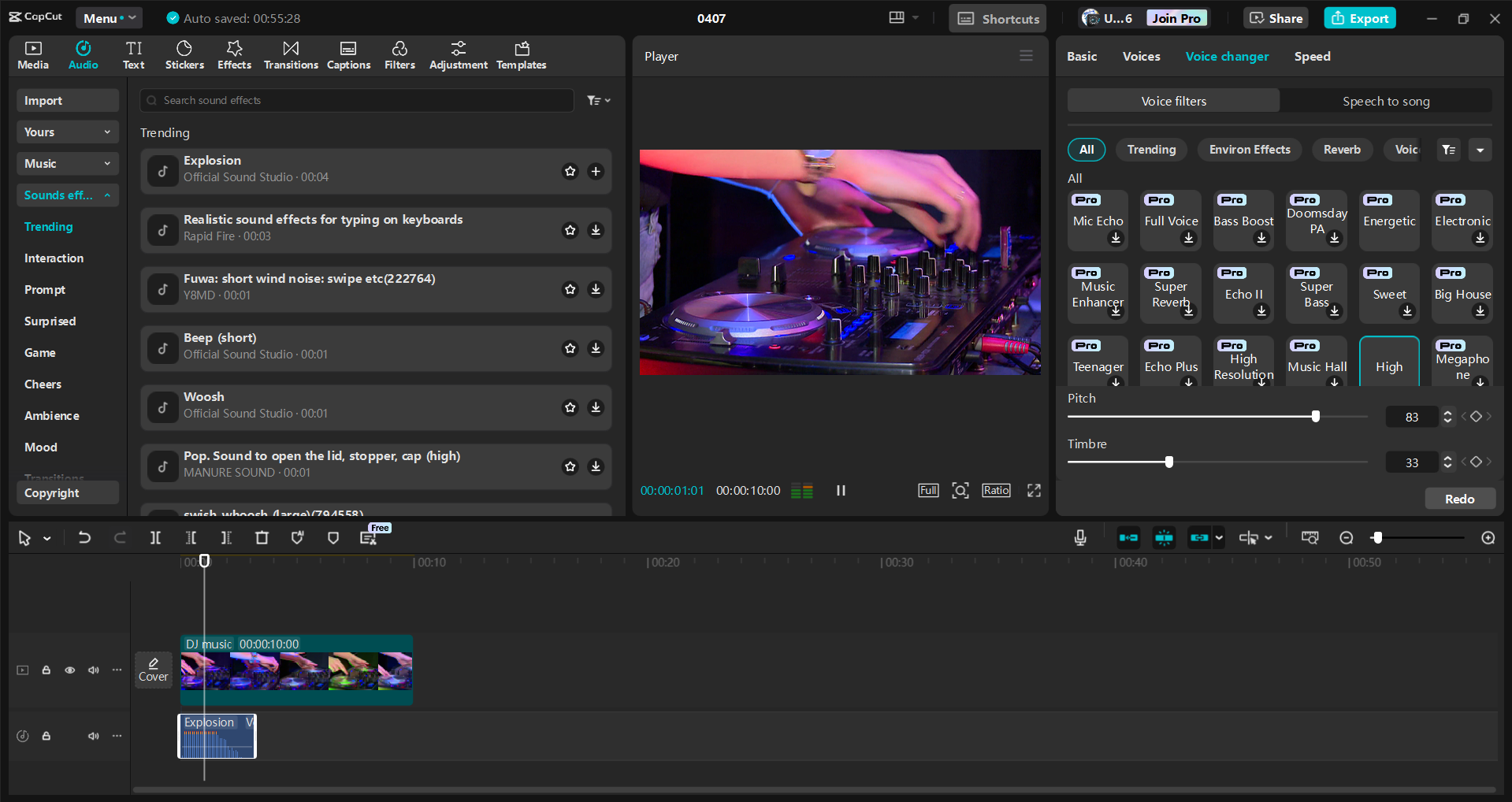Mute the DJ music track

point(94,670)
